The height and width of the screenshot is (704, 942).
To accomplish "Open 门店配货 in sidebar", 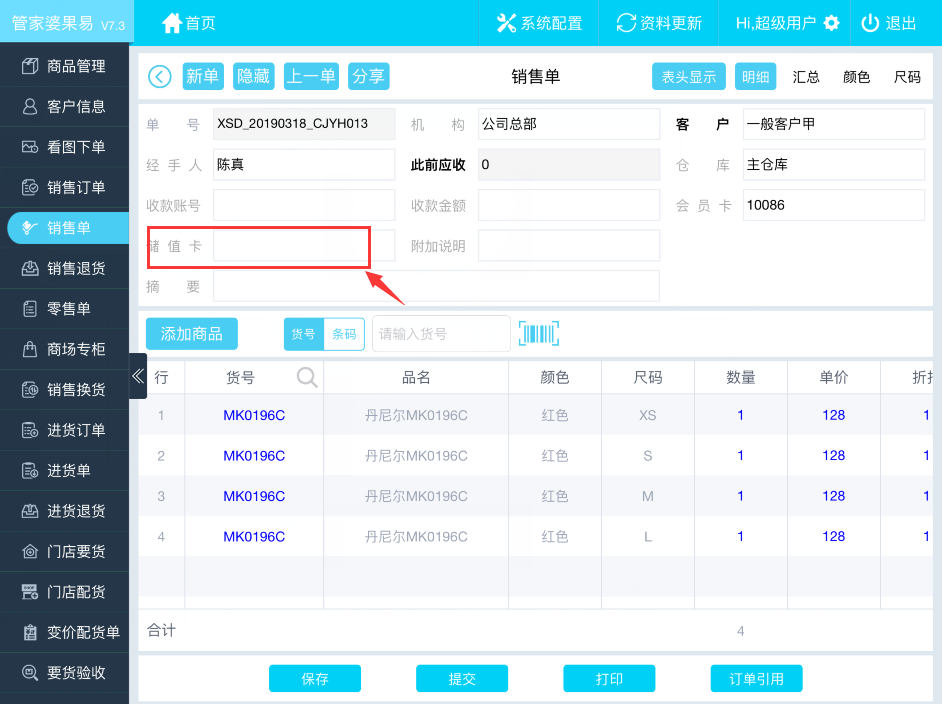I will click(x=65, y=592).
